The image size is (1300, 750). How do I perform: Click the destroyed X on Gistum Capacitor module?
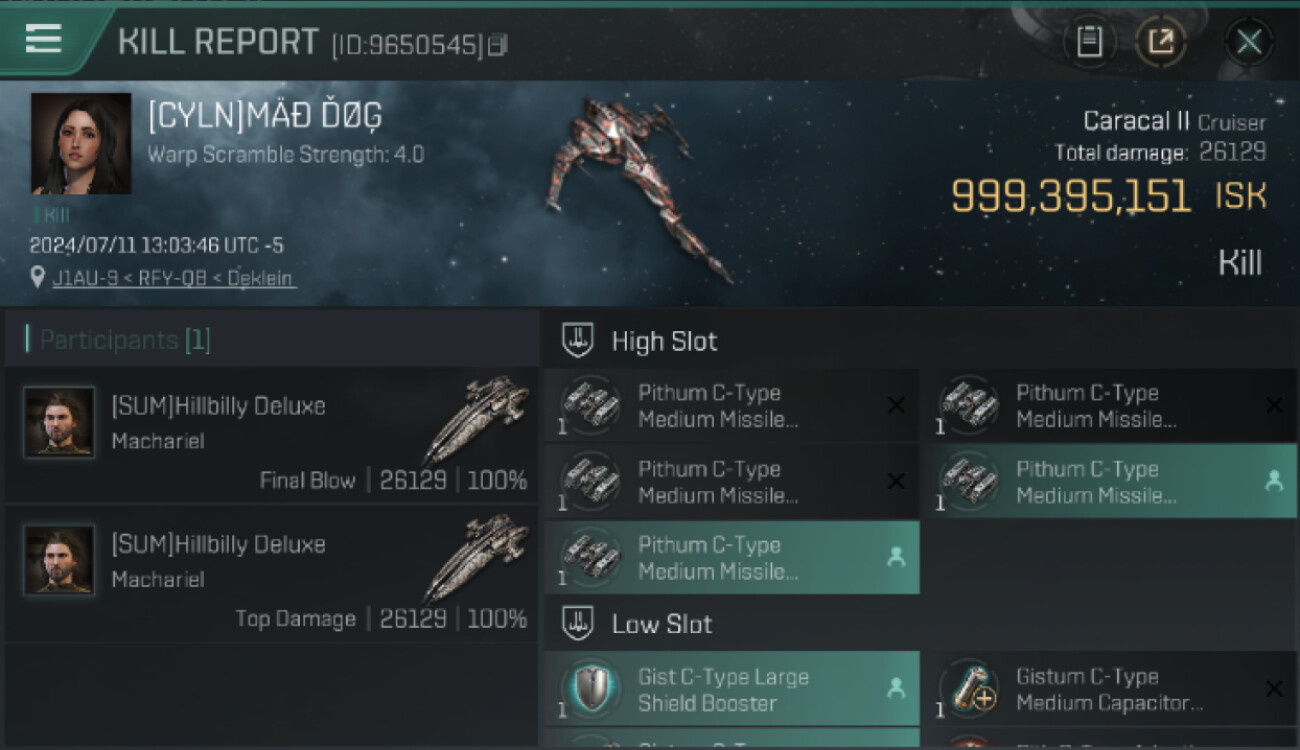click(1274, 689)
